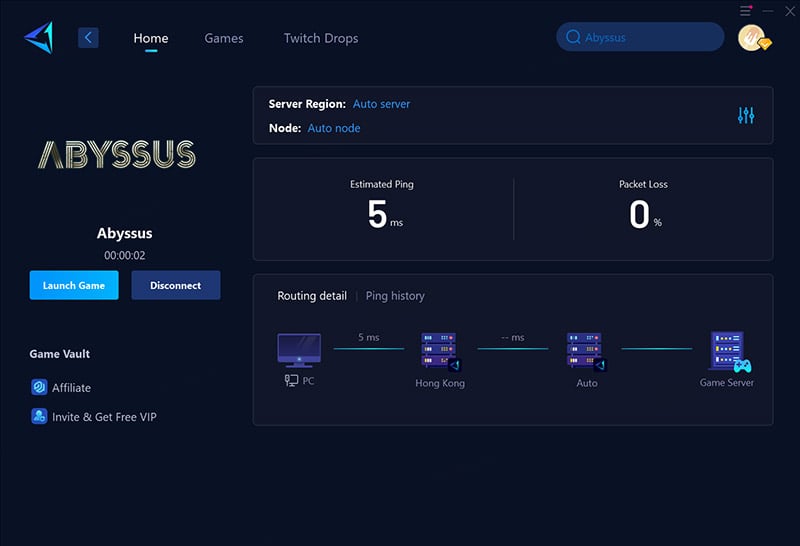Image resolution: width=800 pixels, height=546 pixels.
Task: Minimize the booster window
Action: (768, 11)
